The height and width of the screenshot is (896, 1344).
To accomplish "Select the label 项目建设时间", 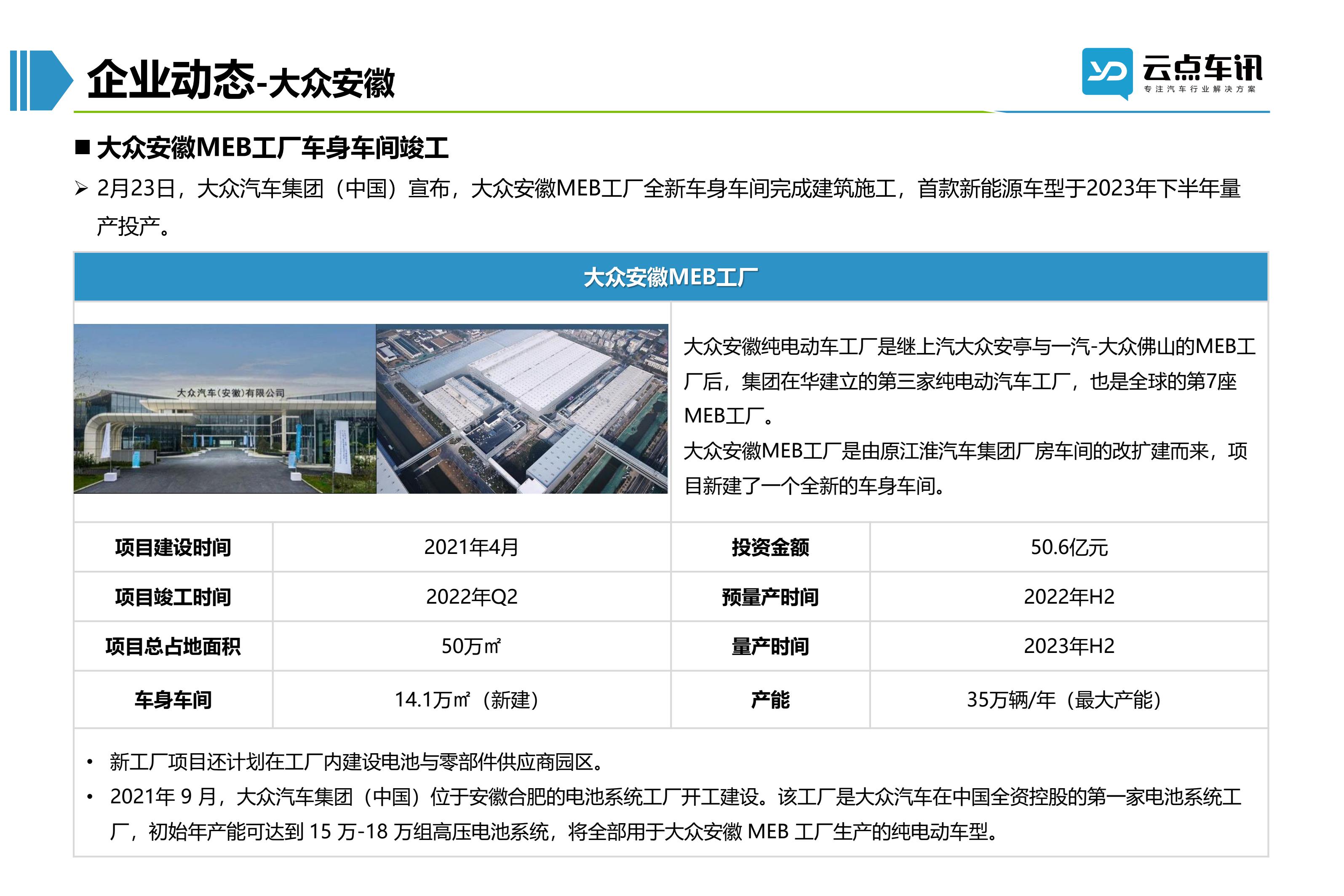I will [x=173, y=548].
